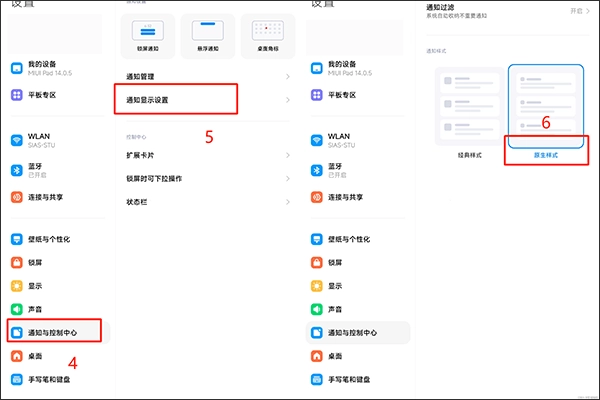
Task: Expand the 状态栏 row chevron
Action: 288,201
